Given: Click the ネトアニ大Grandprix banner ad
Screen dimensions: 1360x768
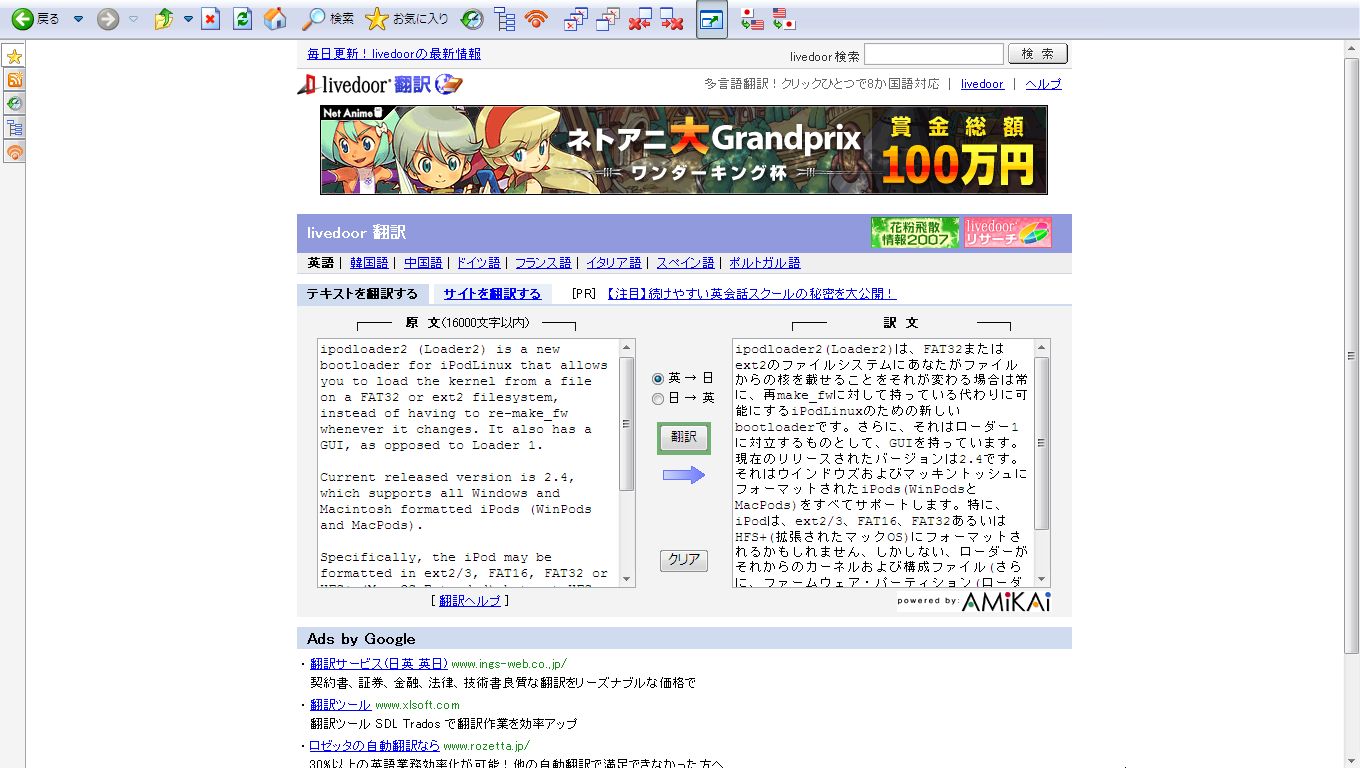Looking at the screenshot, I should (684, 150).
